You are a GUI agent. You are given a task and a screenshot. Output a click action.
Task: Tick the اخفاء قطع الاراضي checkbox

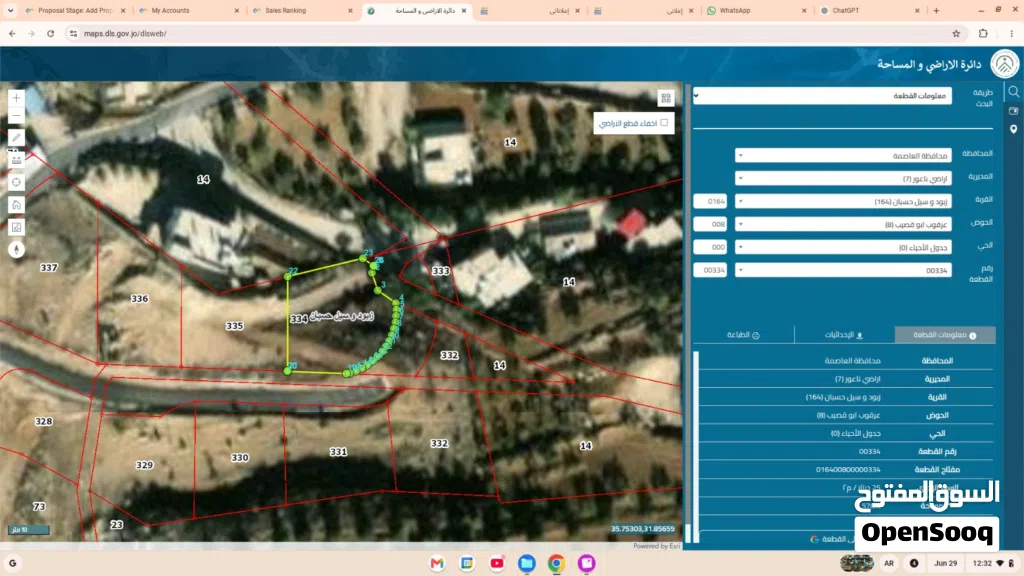(x=664, y=123)
